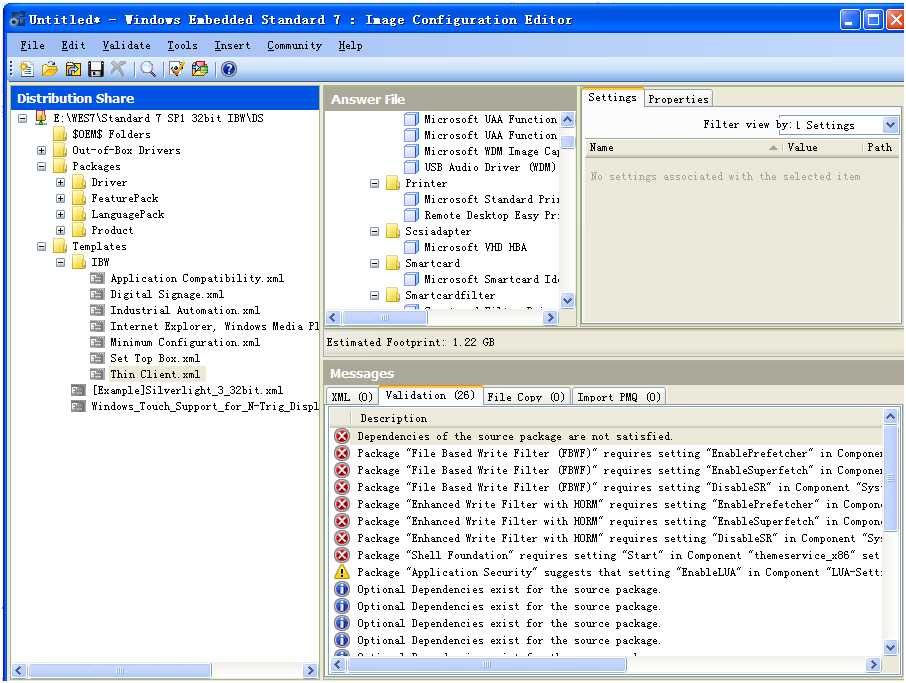Open Help via the blue question icon
This screenshot has height=683, width=906.
coord(229,69)
